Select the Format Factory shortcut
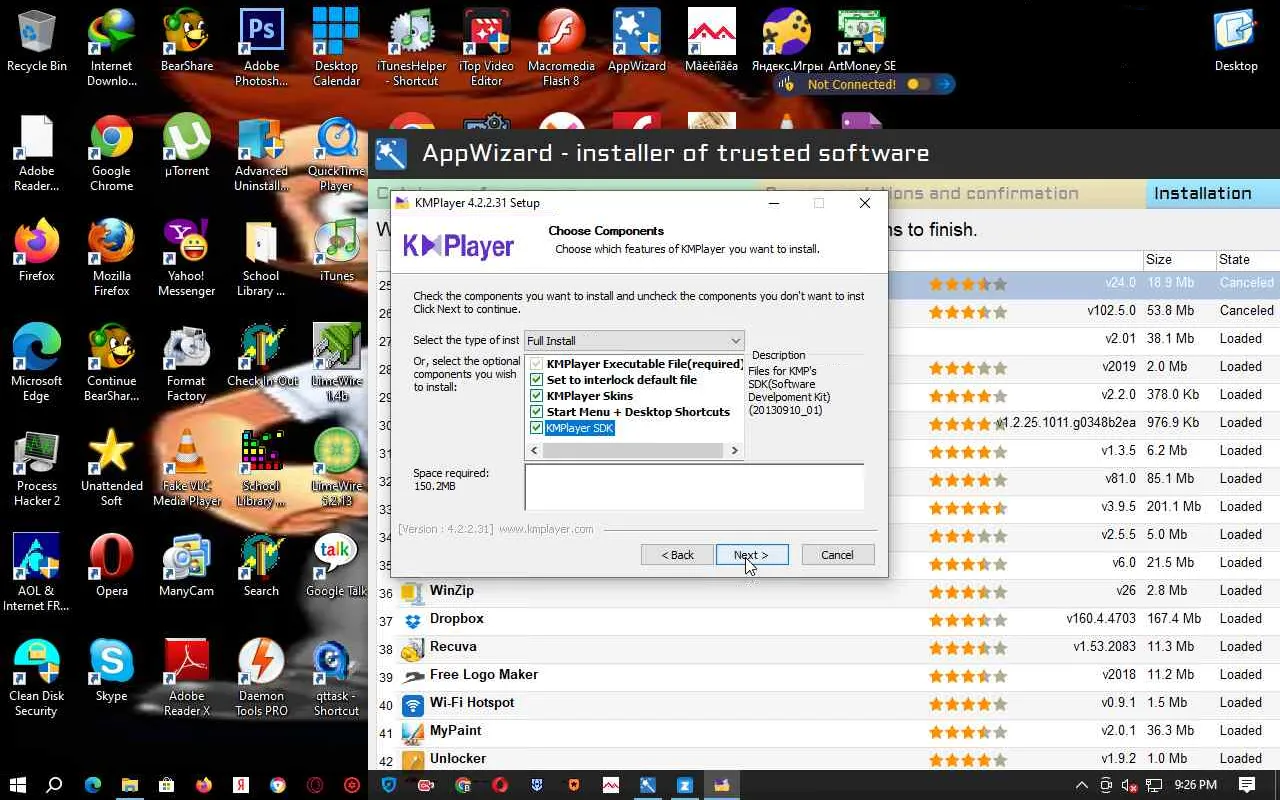The height and width of the screenshot is (800, 1280). click(x=187, y=363)
